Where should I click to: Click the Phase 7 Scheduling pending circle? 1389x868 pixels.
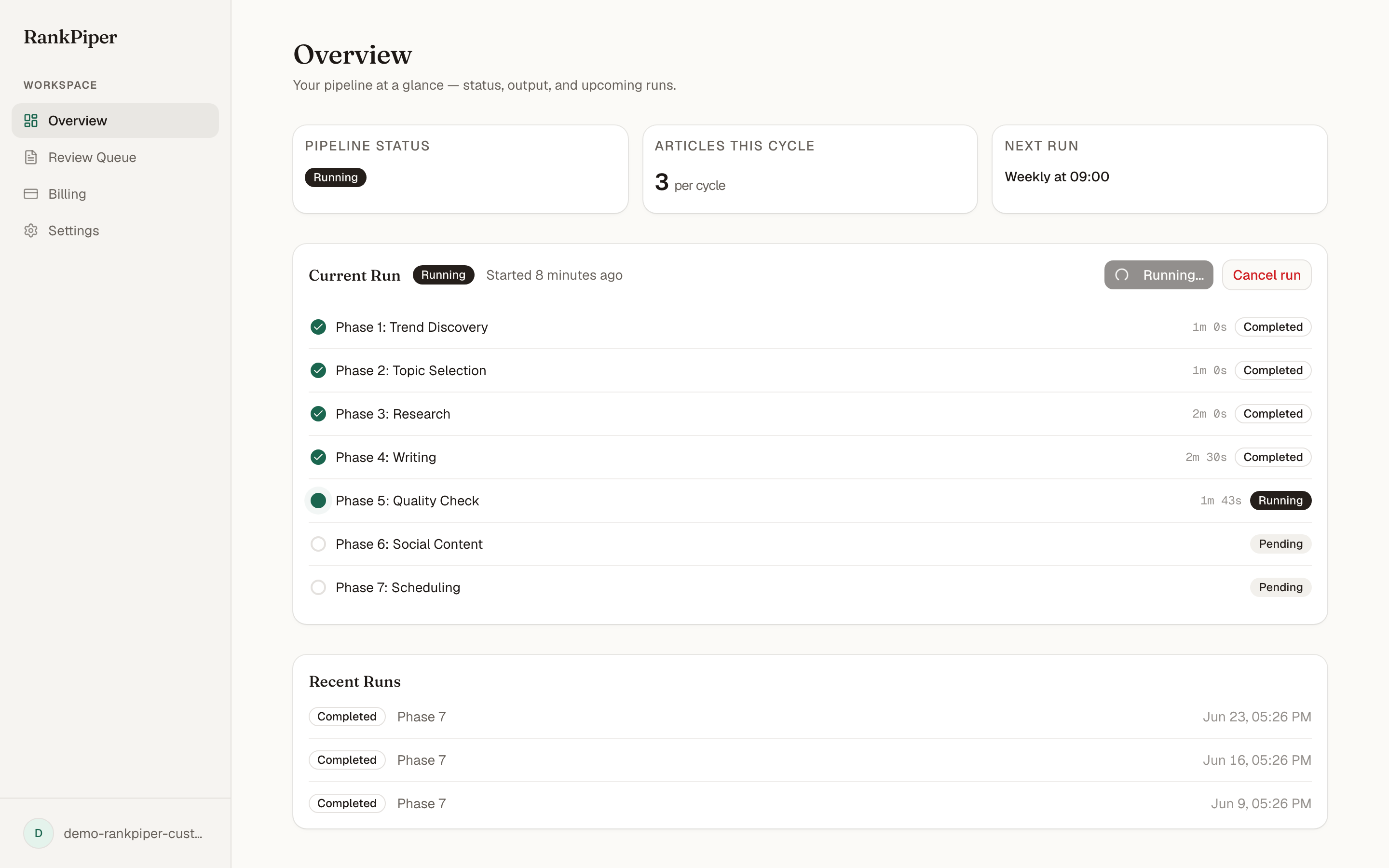point(318,587)
